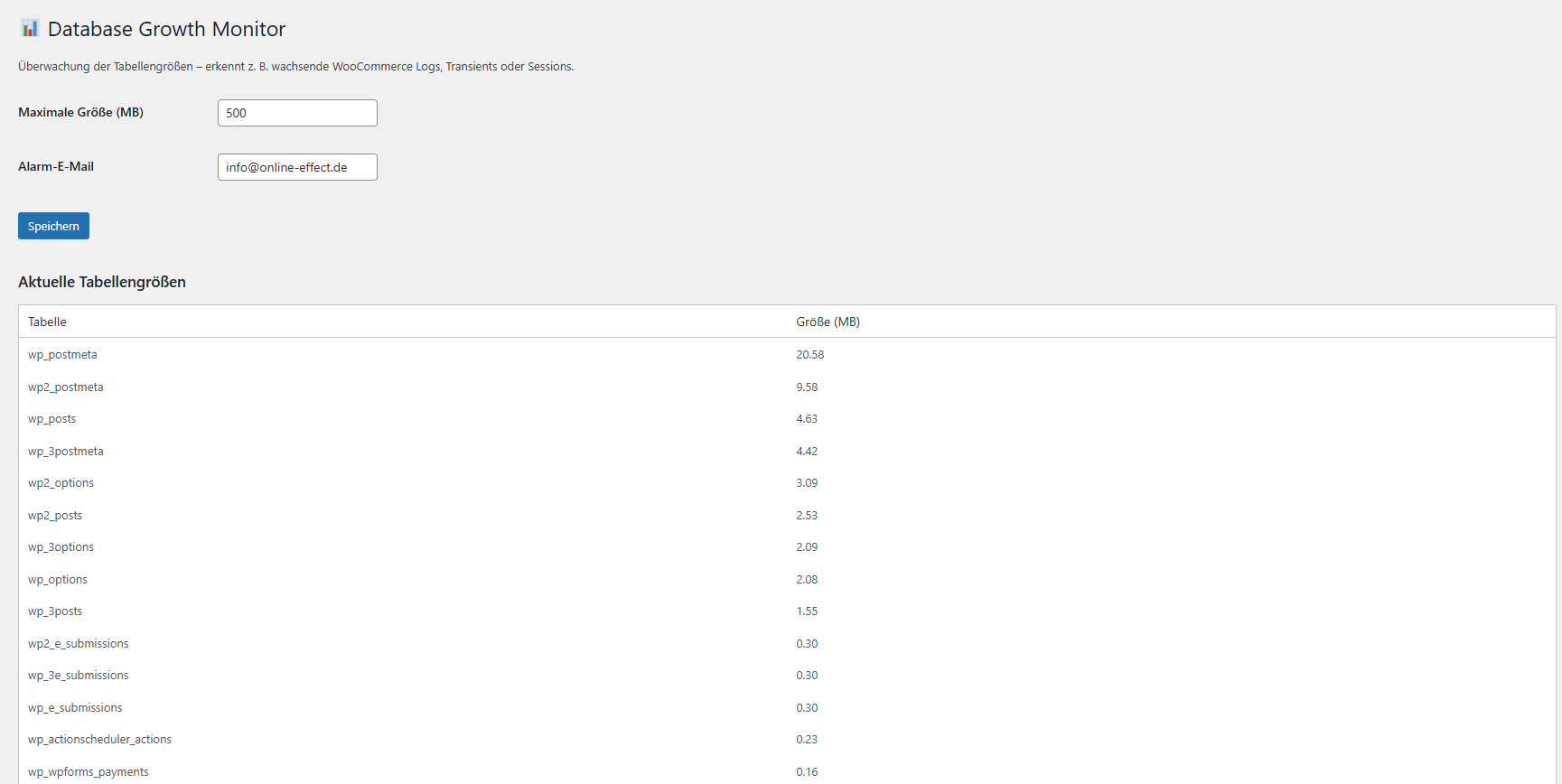Select the wp_wpforms_payments row
Viewport: 1562px width, 784px height.
[88, 772]
